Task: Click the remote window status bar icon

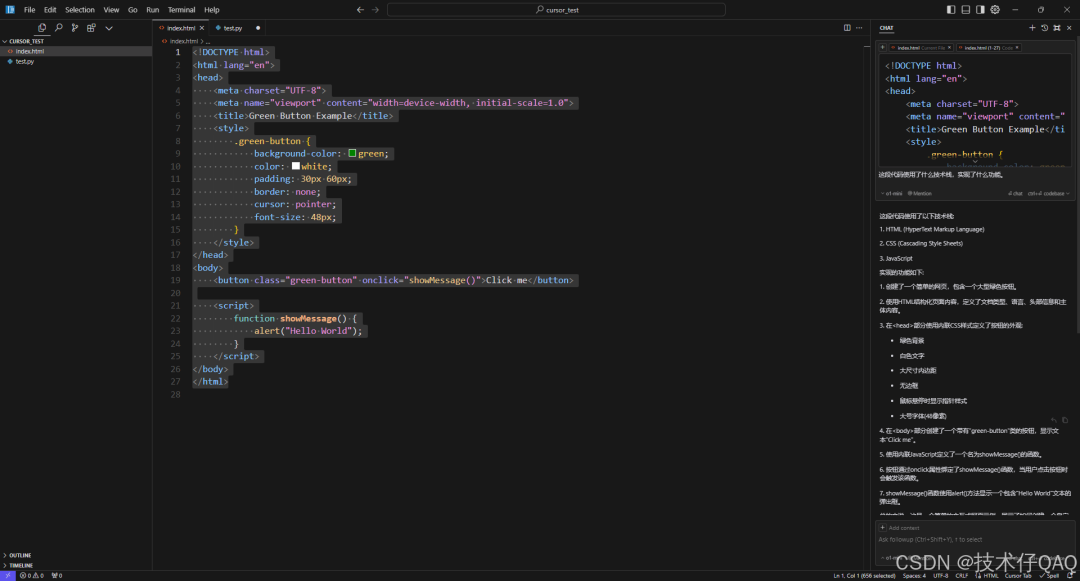Action: [8, 575]
